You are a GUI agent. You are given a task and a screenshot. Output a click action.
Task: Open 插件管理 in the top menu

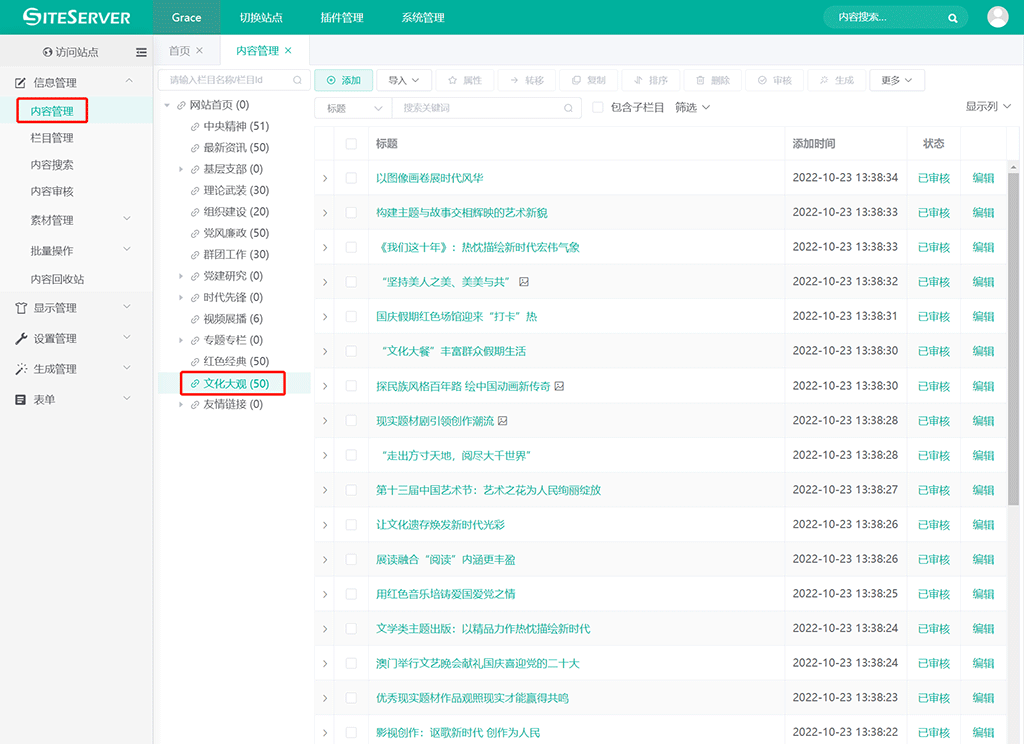(x=342, y=18)
